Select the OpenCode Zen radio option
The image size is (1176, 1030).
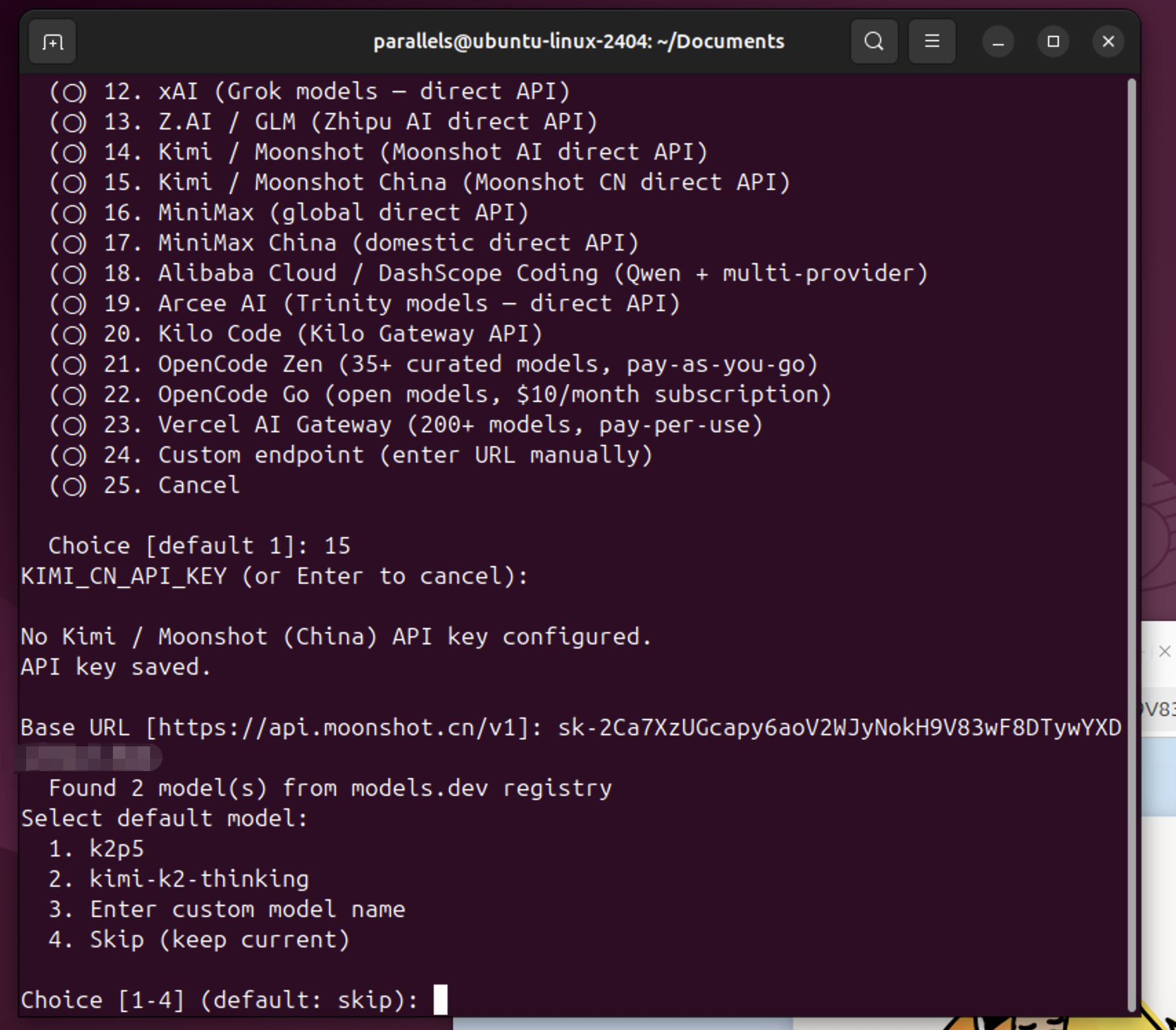click(70, 365)
